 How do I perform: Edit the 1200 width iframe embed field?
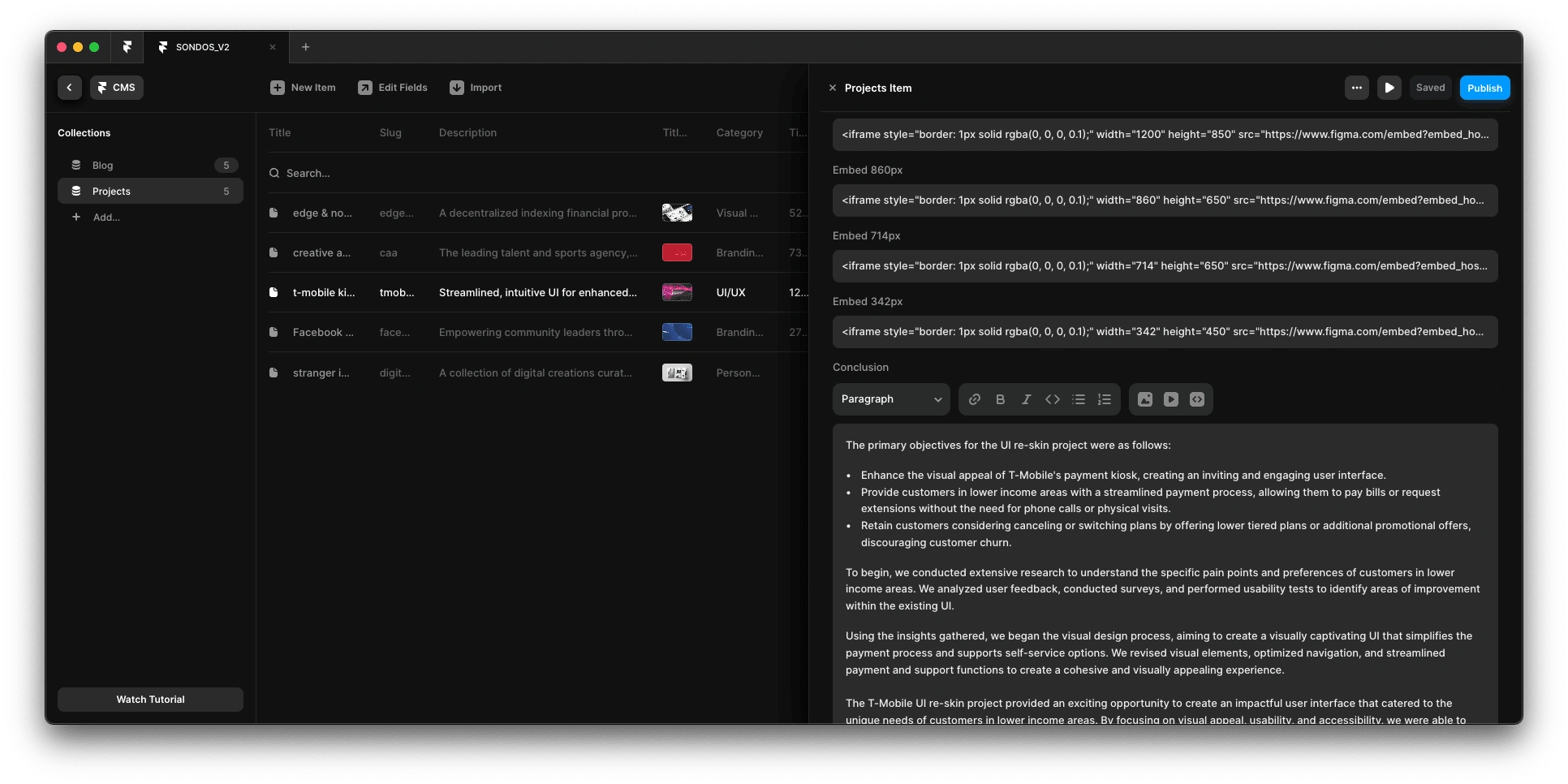click(1165, 135)
